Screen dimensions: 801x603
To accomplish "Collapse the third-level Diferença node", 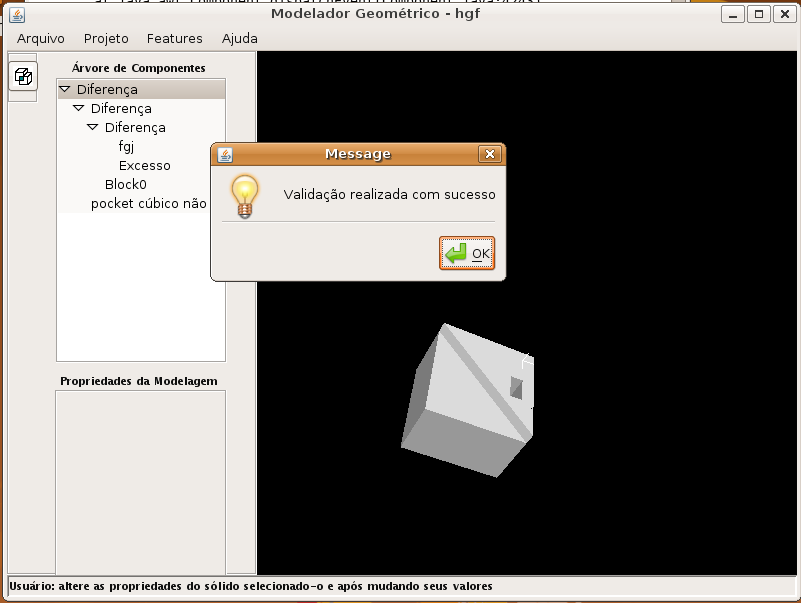I will (93, 127).
